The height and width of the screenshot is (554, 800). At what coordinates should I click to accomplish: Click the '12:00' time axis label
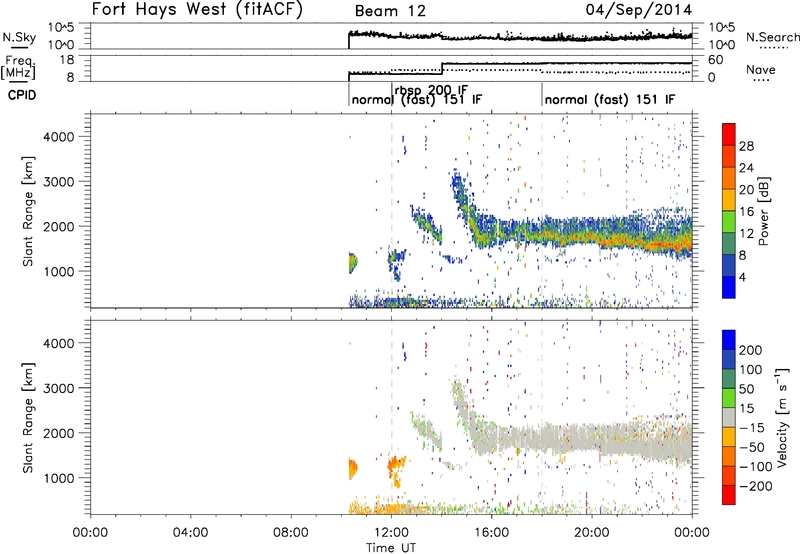point(391,533)
